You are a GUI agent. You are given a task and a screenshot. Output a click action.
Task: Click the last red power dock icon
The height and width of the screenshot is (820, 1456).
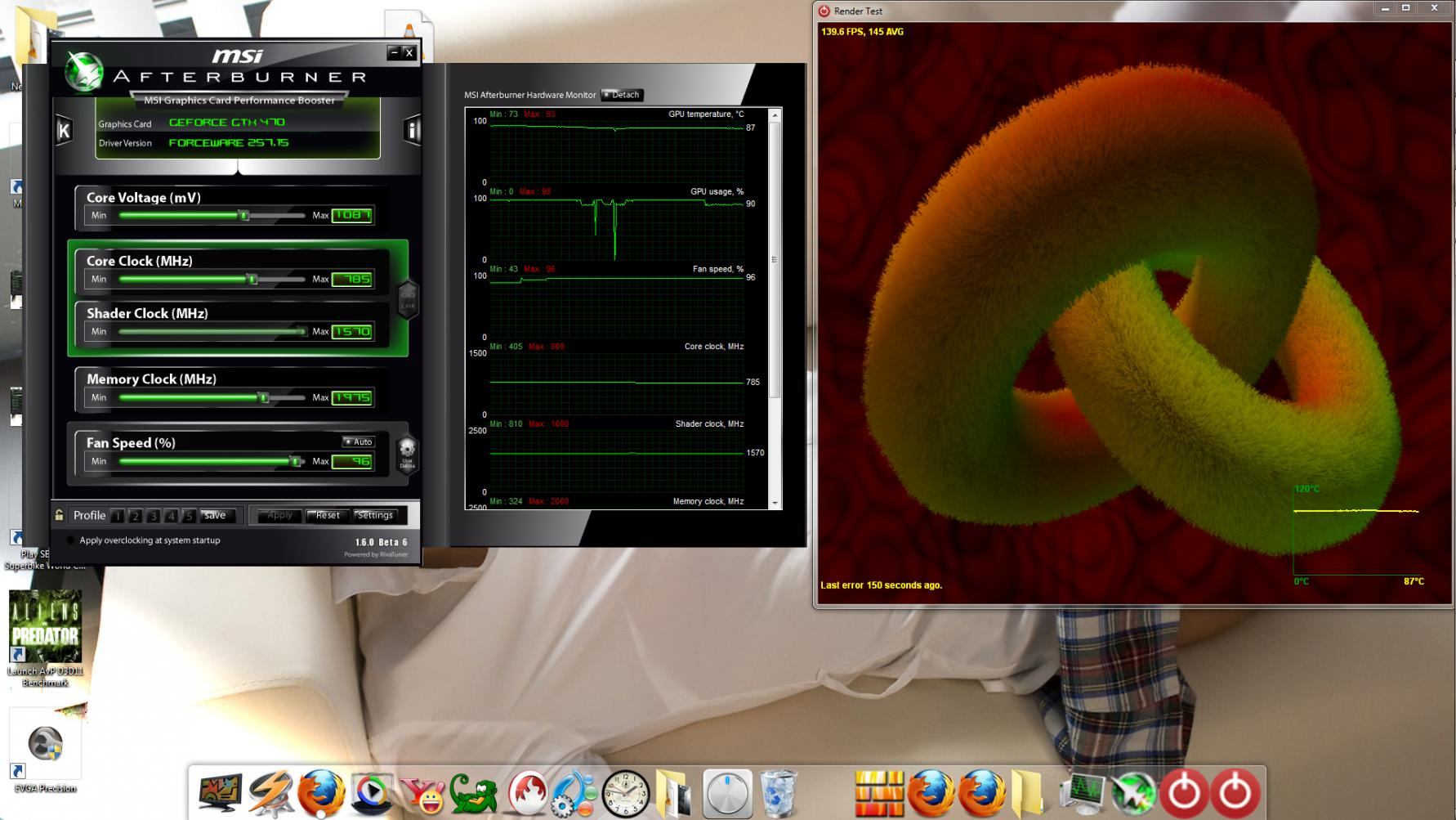[1235, 793]
